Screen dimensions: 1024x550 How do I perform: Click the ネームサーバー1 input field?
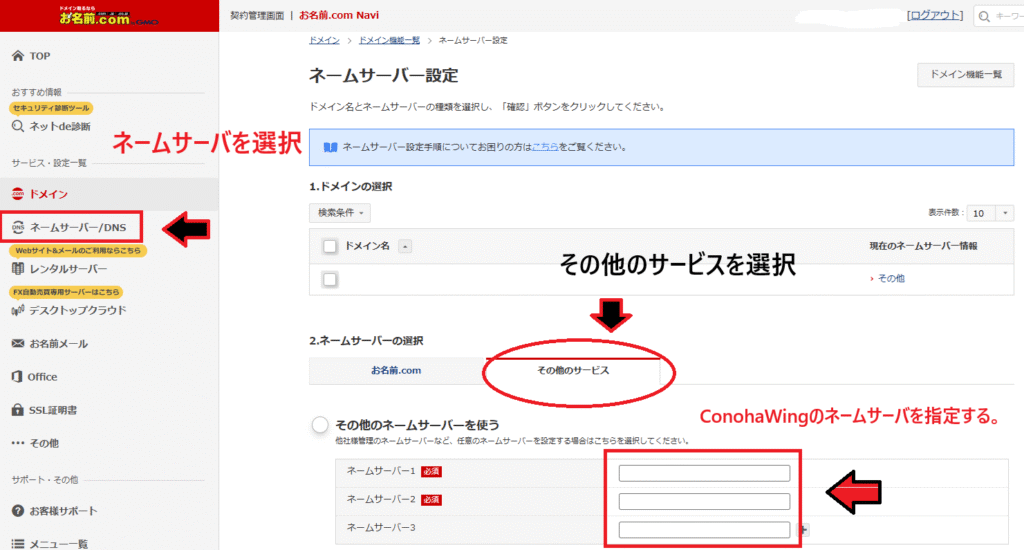pos(704,473)
